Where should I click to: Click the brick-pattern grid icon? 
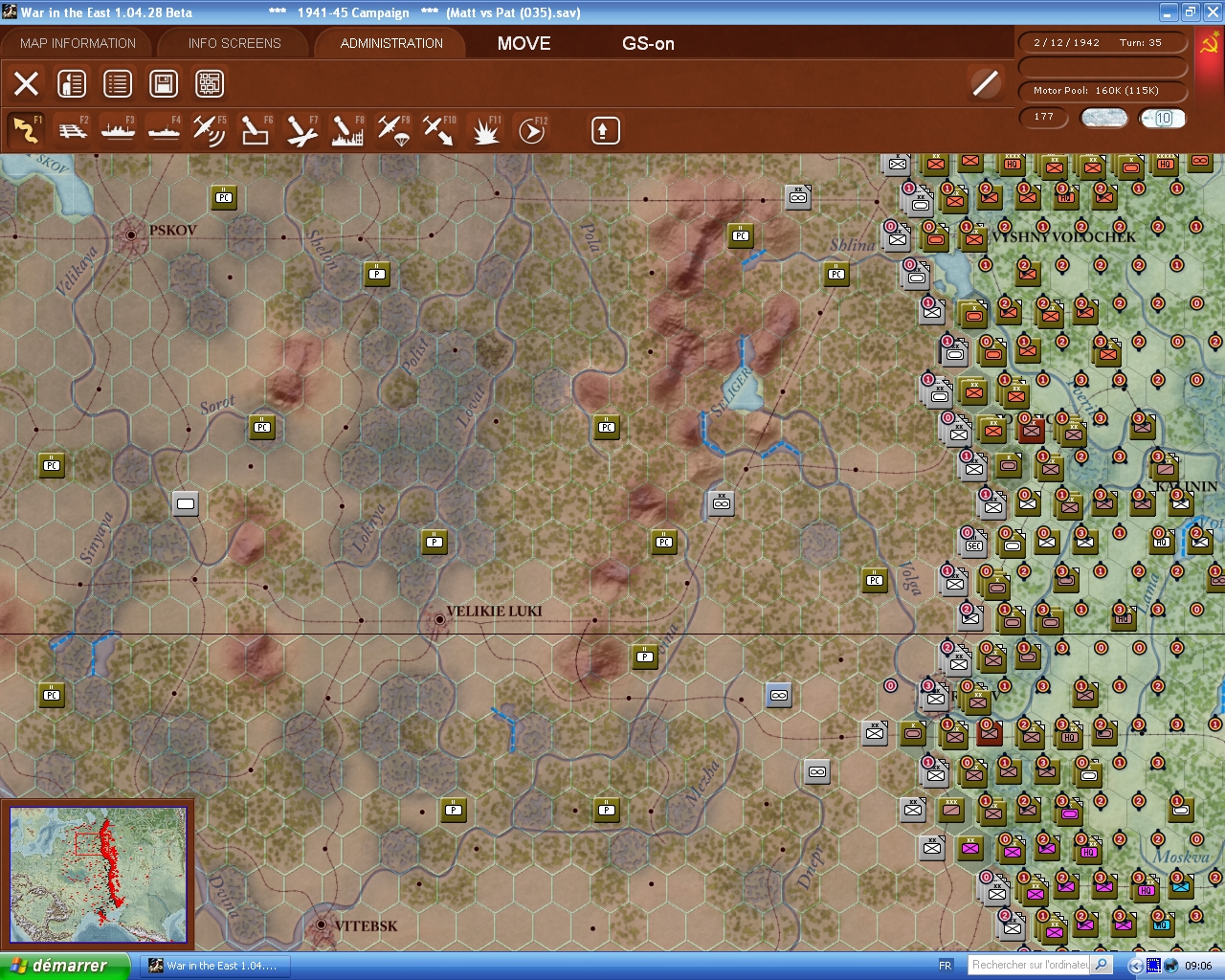210,84
